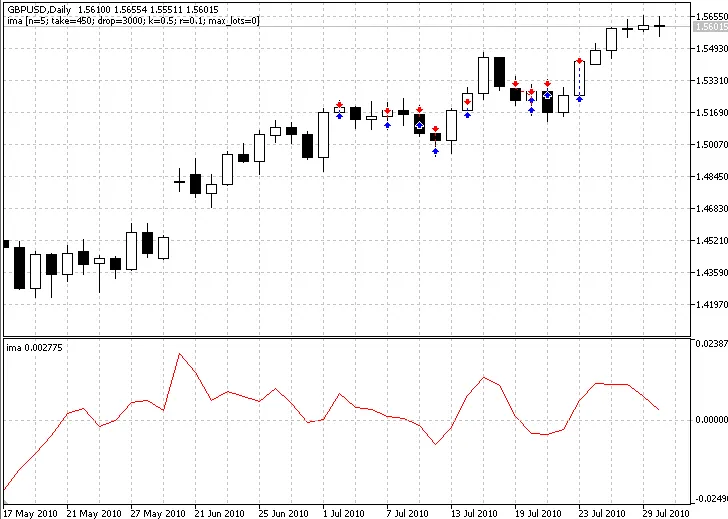Select the ima parameters label with n=5
The width and height of the screenshot is (728, 519).
(133, 20)
